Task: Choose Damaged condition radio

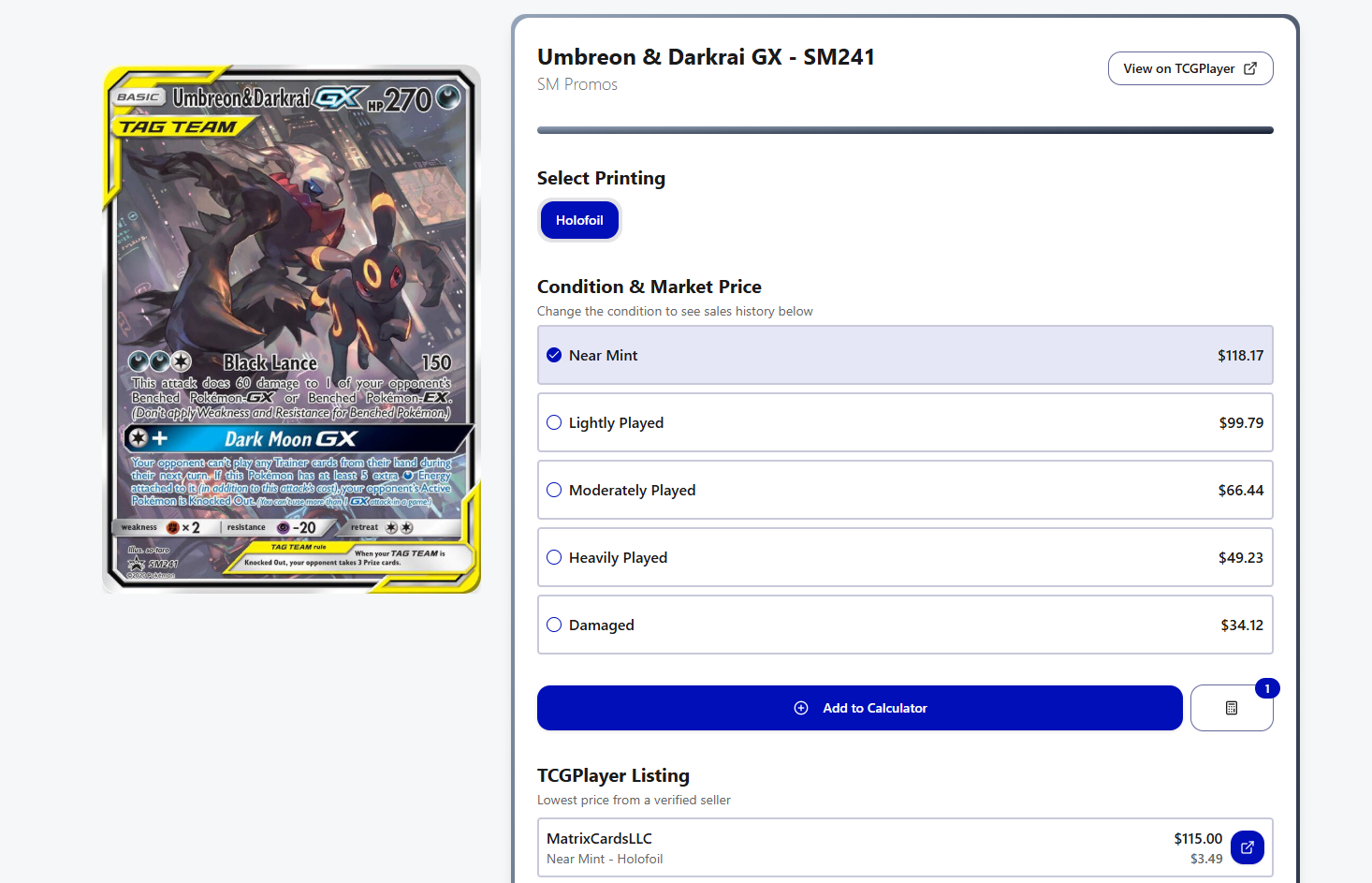Action: click(554, 625)
